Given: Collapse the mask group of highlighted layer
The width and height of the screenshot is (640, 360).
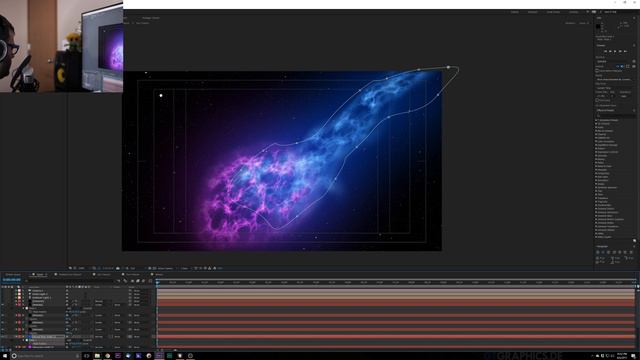Looking at the screenshot, I should tap(23, 340).
